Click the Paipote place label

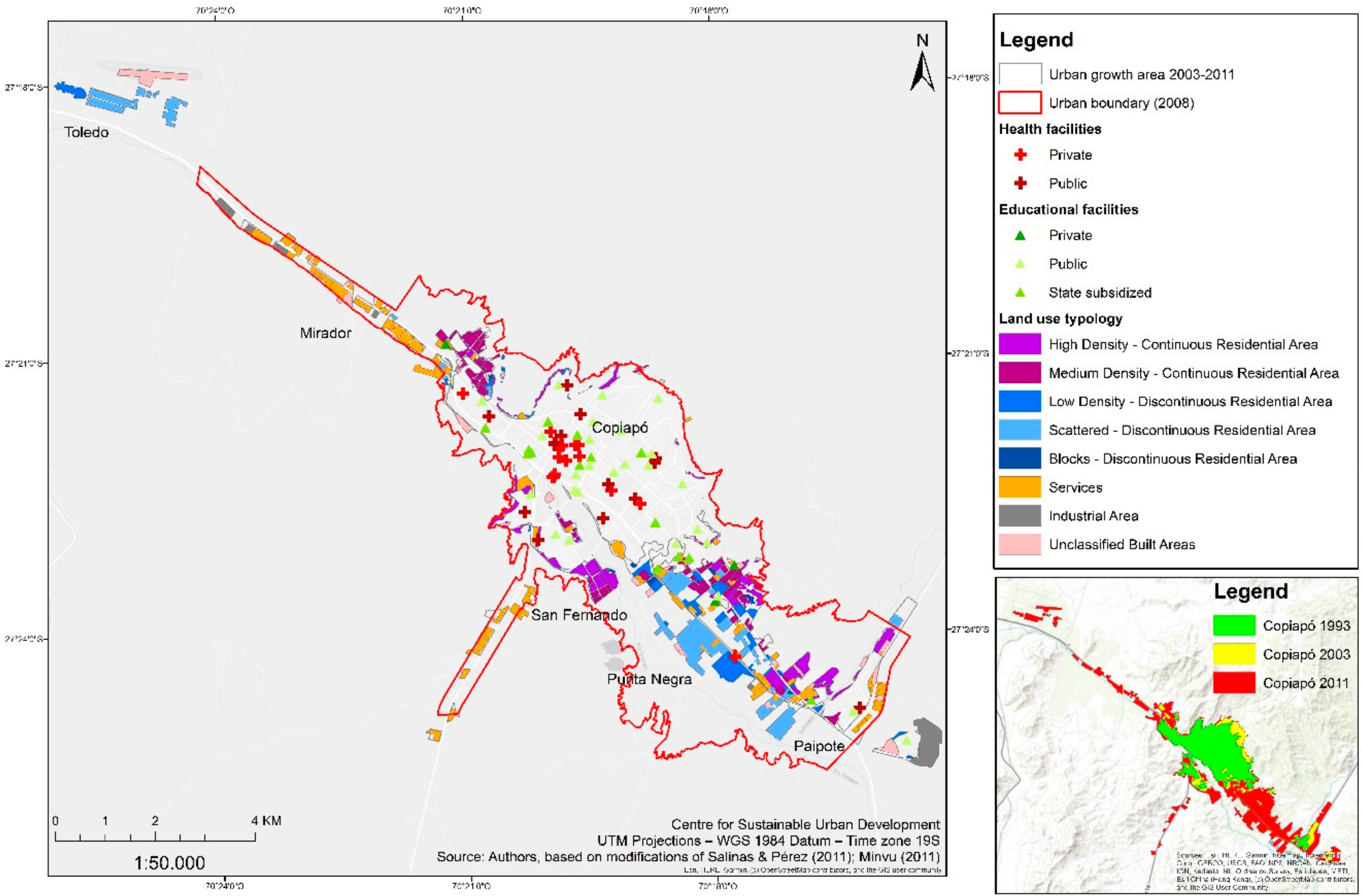(x=819, y=746)
